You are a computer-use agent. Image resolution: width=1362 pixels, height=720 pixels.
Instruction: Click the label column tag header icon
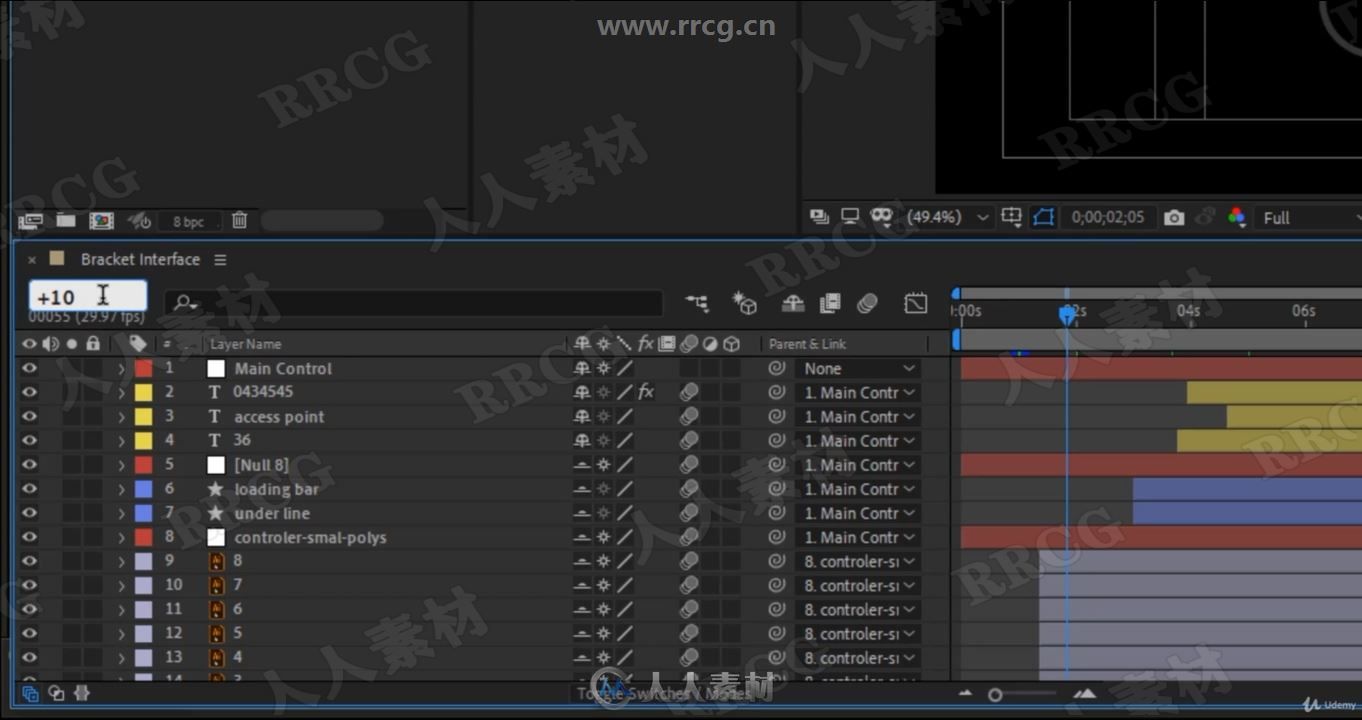138,344
